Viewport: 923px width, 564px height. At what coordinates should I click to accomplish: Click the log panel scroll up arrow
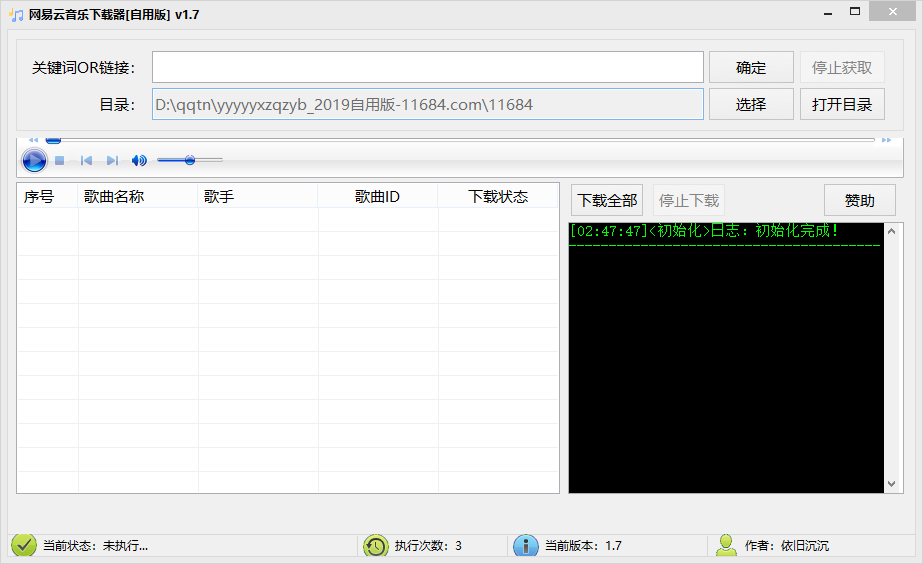[891, 231]
